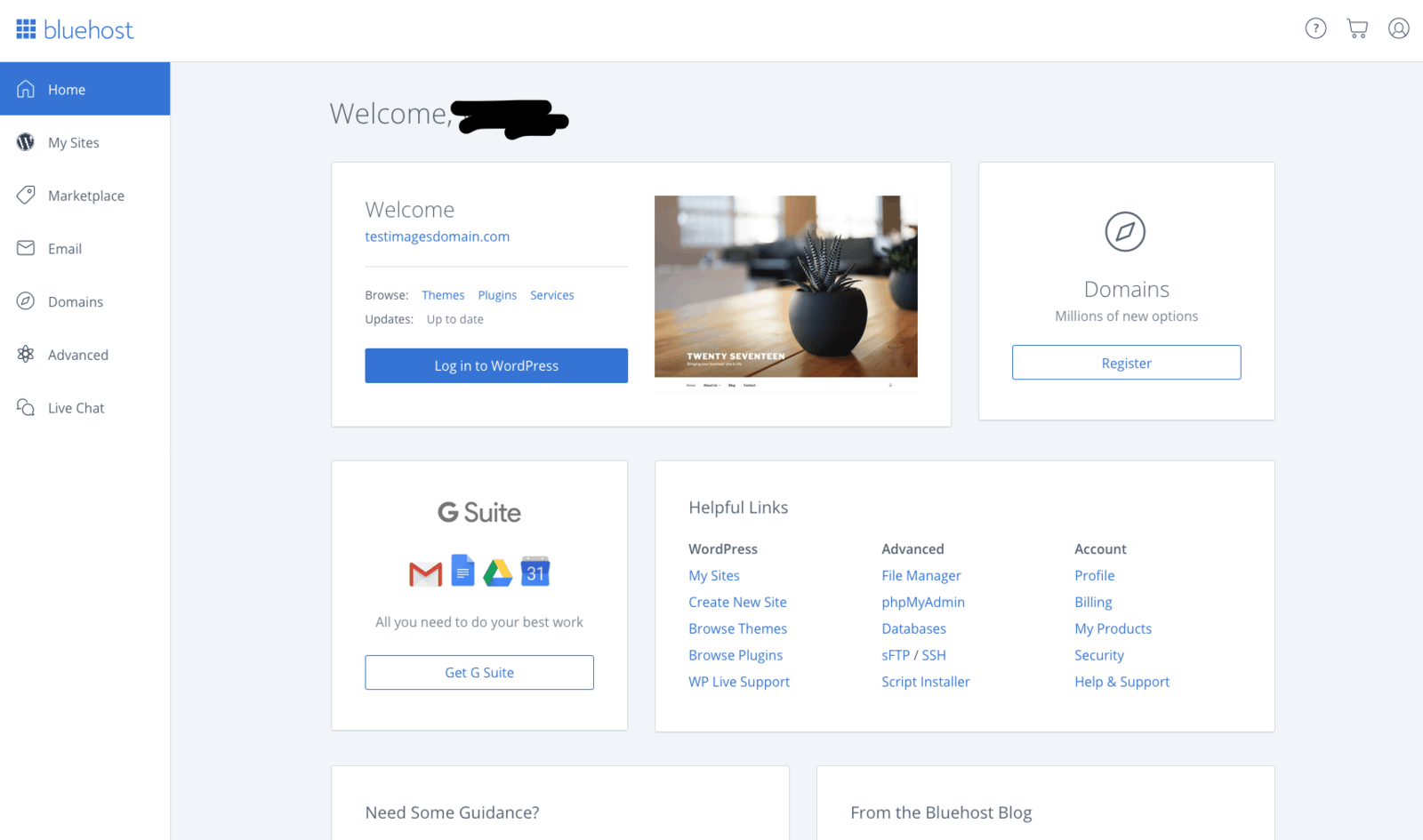Browse the Themes link in Welcome card
Screen dimensions: 1423x840
443,295
